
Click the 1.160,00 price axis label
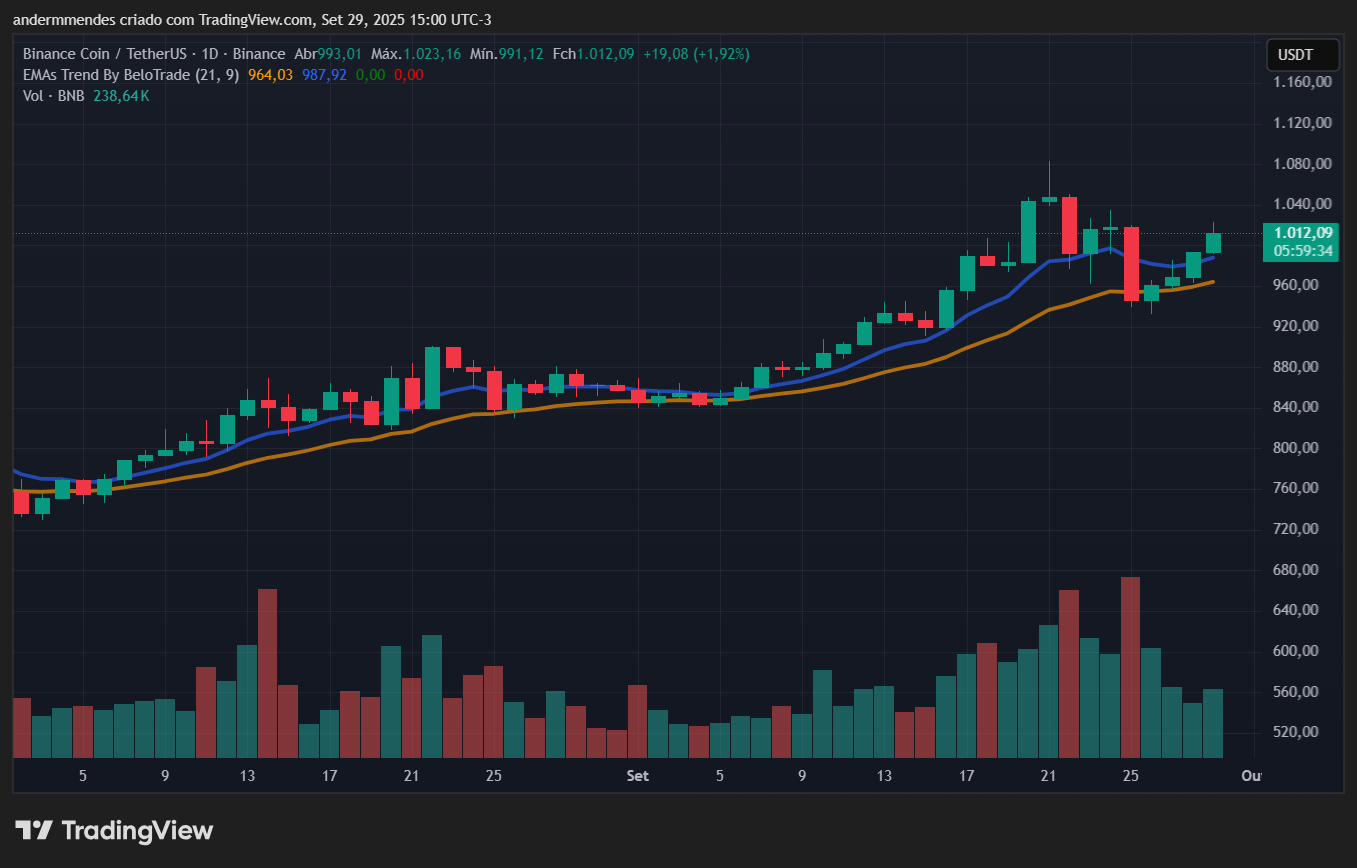click(1302, 82)
